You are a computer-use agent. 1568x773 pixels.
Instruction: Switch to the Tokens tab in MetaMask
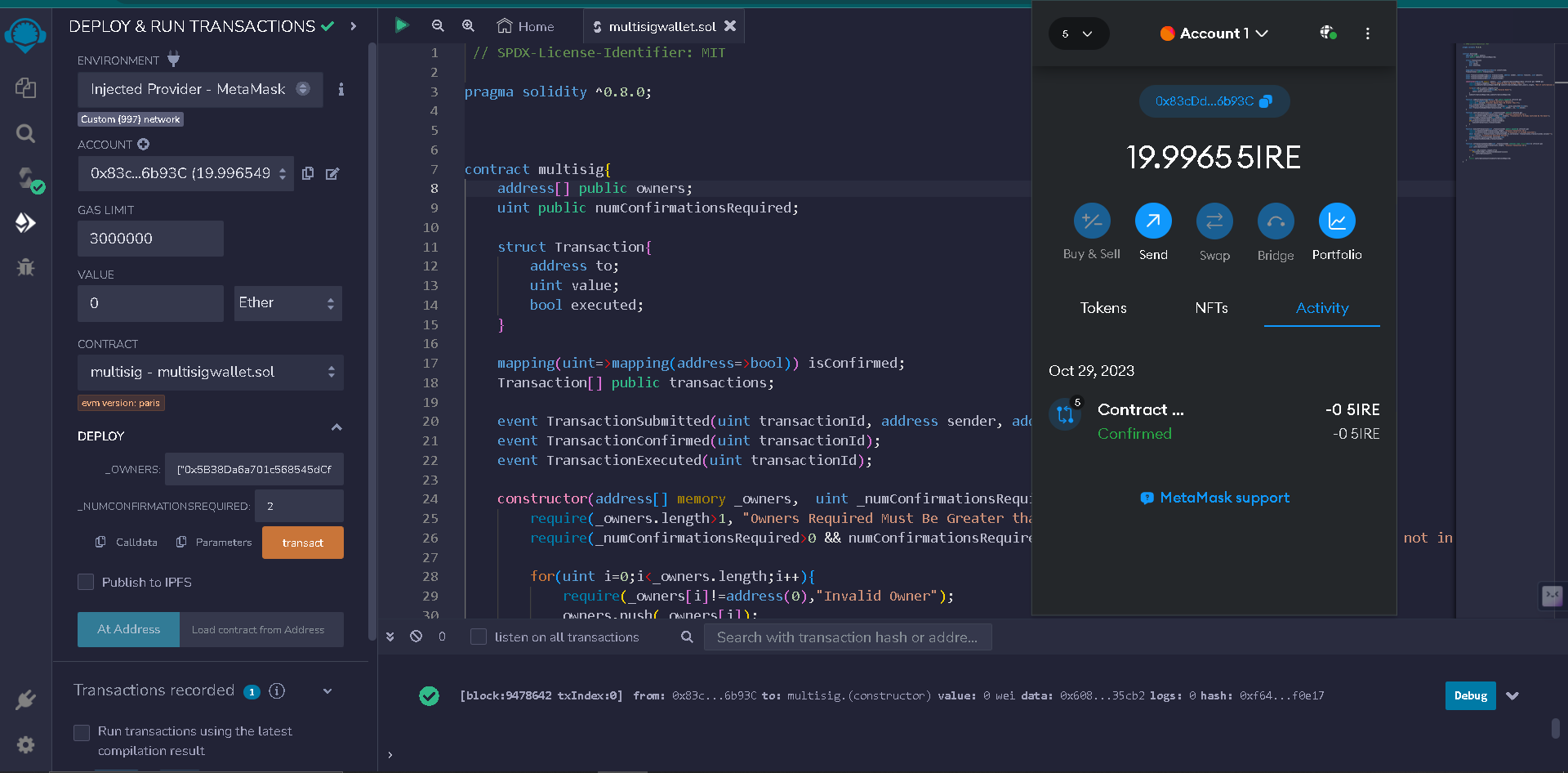(x=1103, y=308)
